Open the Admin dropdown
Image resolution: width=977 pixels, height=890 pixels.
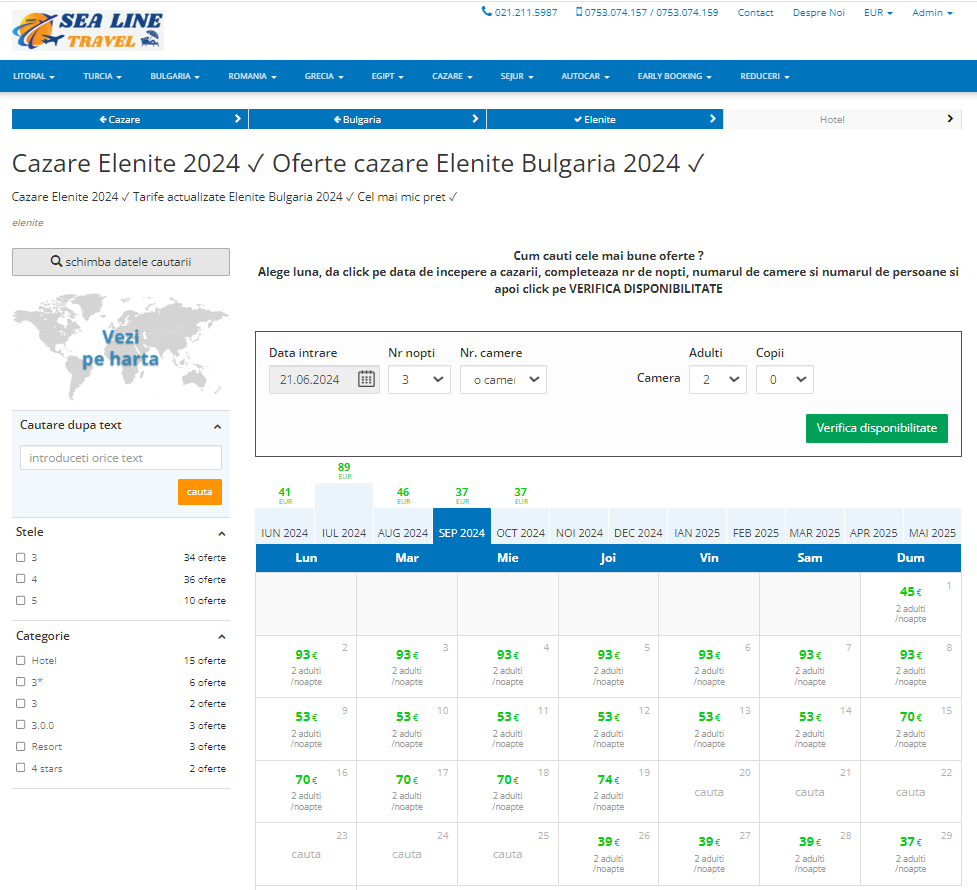pyautogui.click(x=932, y=12)
